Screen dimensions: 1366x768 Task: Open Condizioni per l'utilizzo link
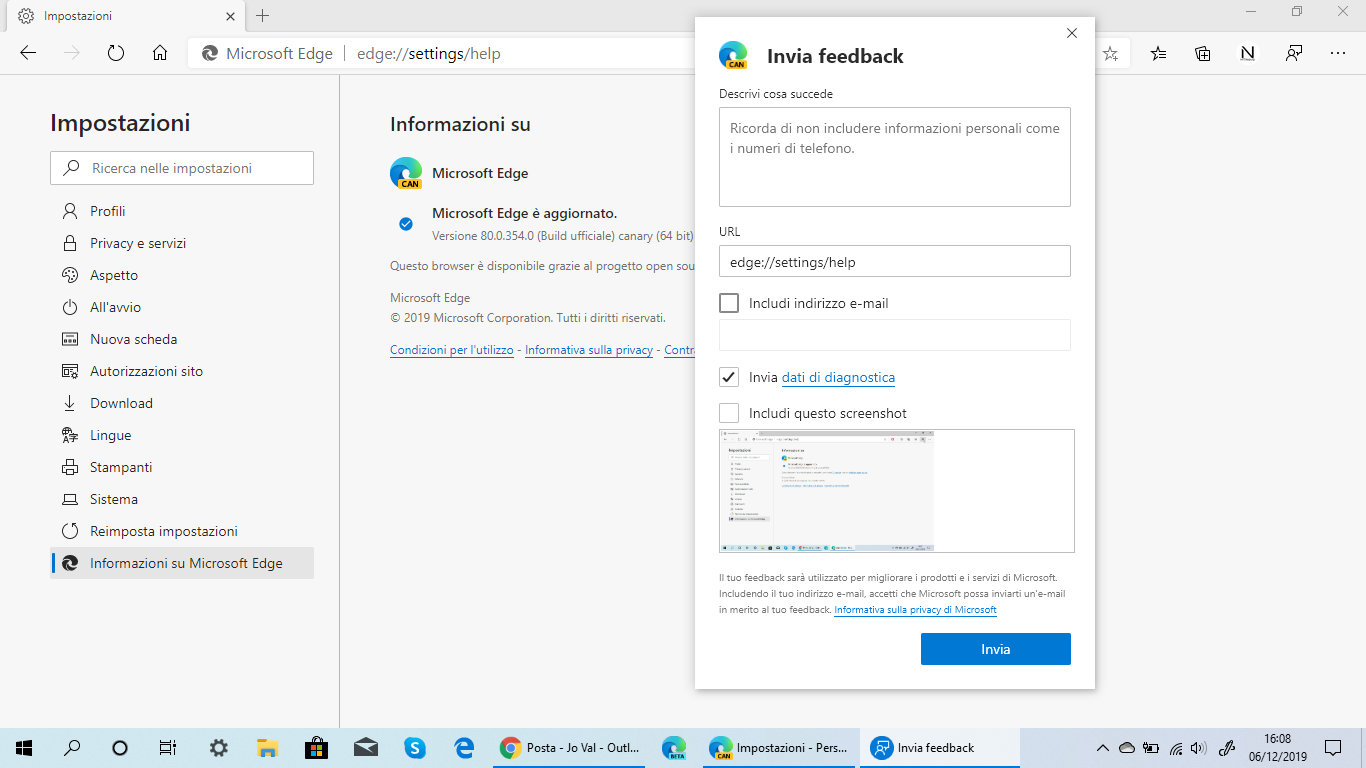point(452,350)
